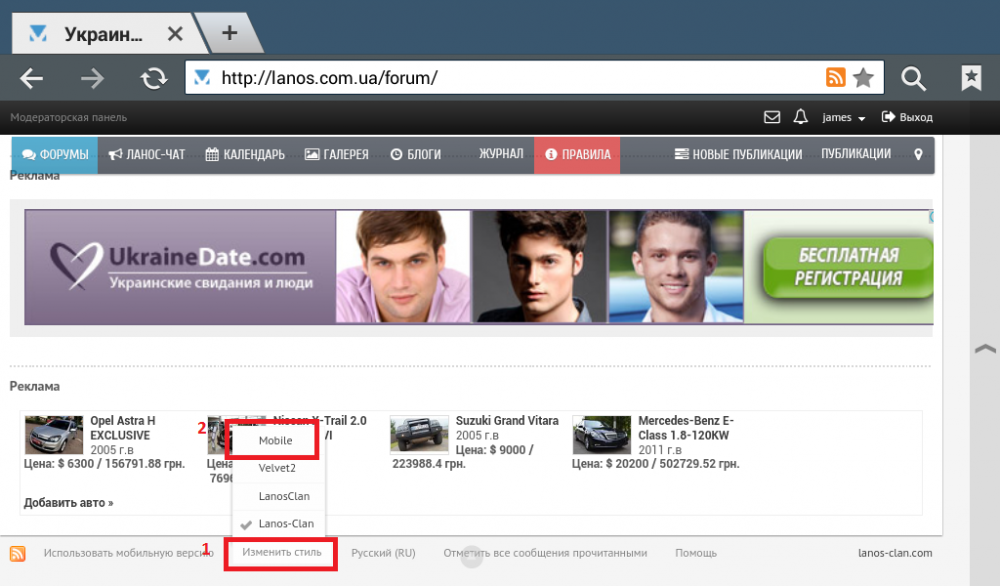Open messages envelope icon
This screenshot has height=586, width=1000.
click(x=771, y=117)
